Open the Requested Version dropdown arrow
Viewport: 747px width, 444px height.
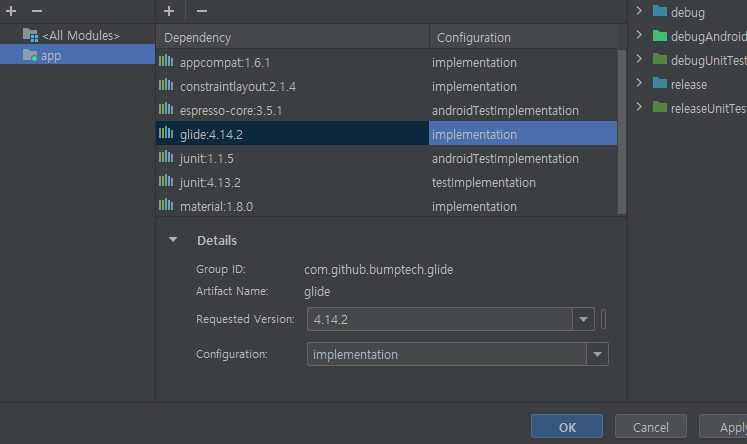coord(584,319)
